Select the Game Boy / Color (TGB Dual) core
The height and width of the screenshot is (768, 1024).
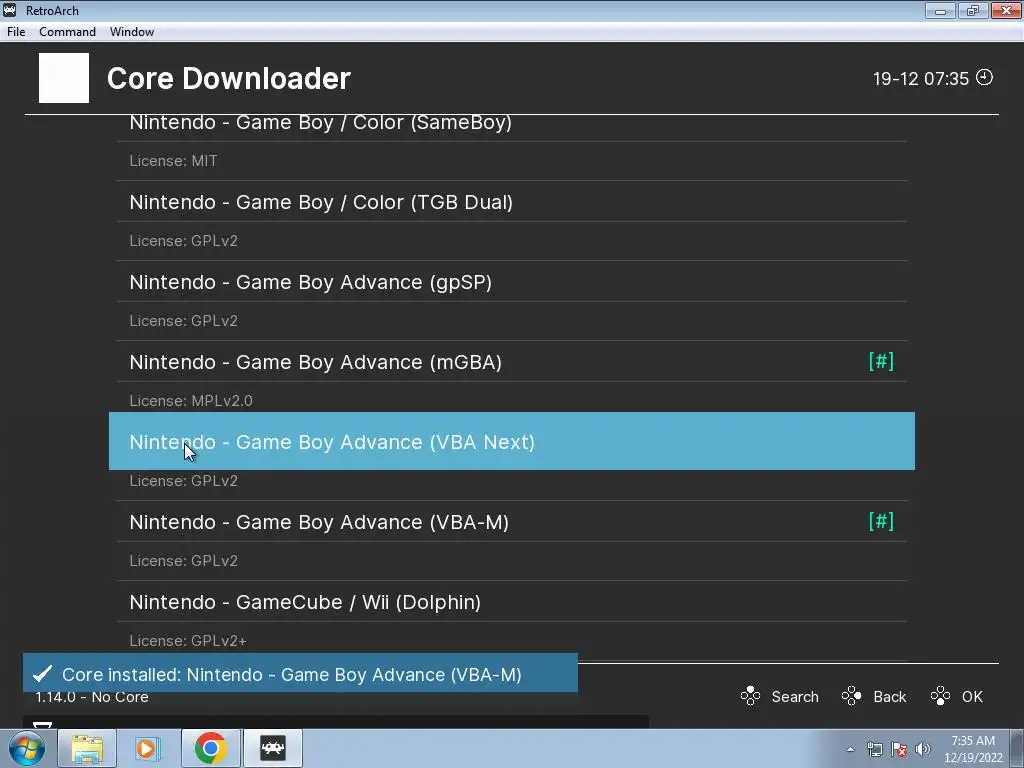[x=512, y=202]
